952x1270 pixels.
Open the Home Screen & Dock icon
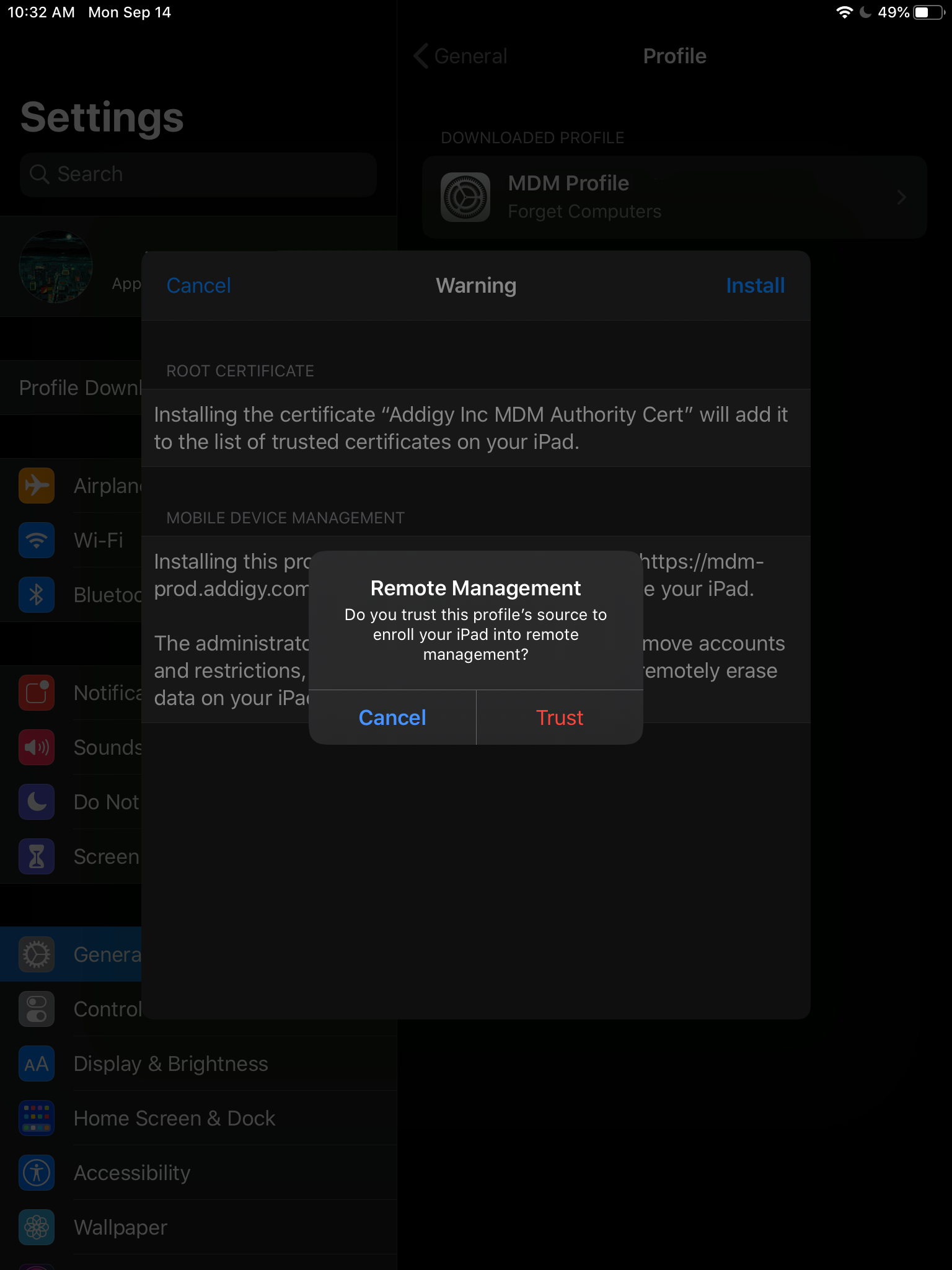[x=37, y=1118]
